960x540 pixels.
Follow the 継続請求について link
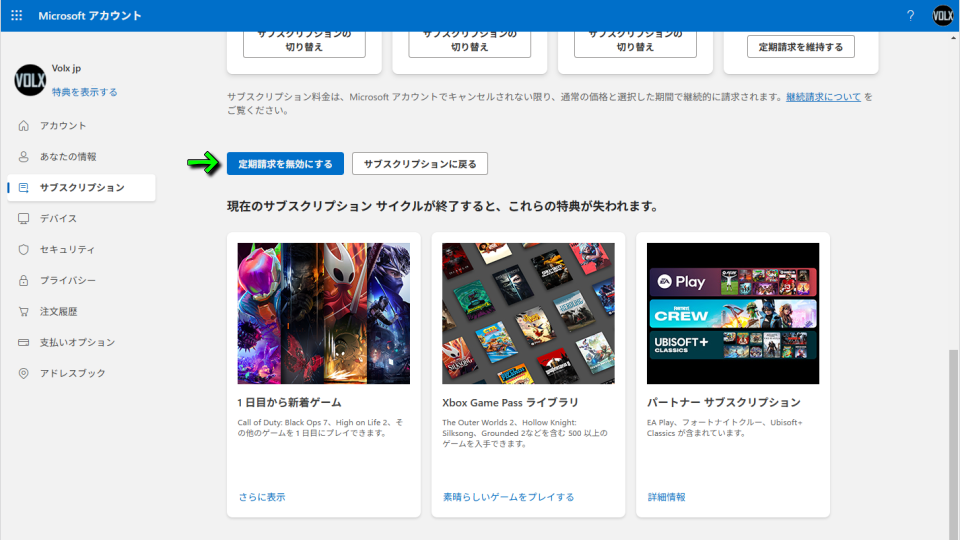point(823,97)
